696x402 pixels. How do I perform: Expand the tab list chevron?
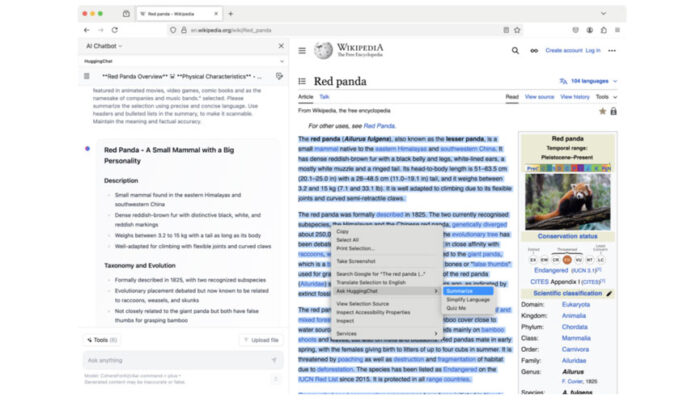click(x=604, y=14)
